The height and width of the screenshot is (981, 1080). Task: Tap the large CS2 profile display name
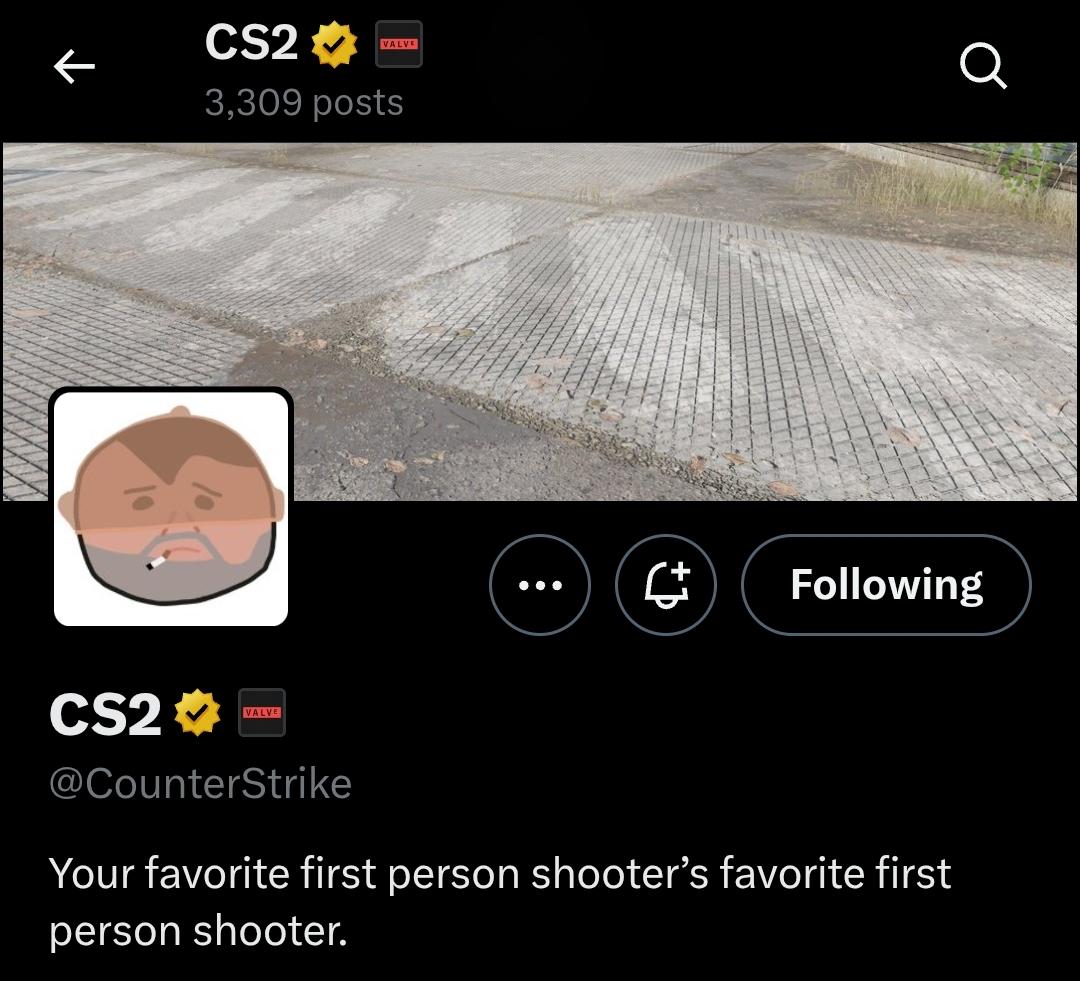[x=105, y=714]
